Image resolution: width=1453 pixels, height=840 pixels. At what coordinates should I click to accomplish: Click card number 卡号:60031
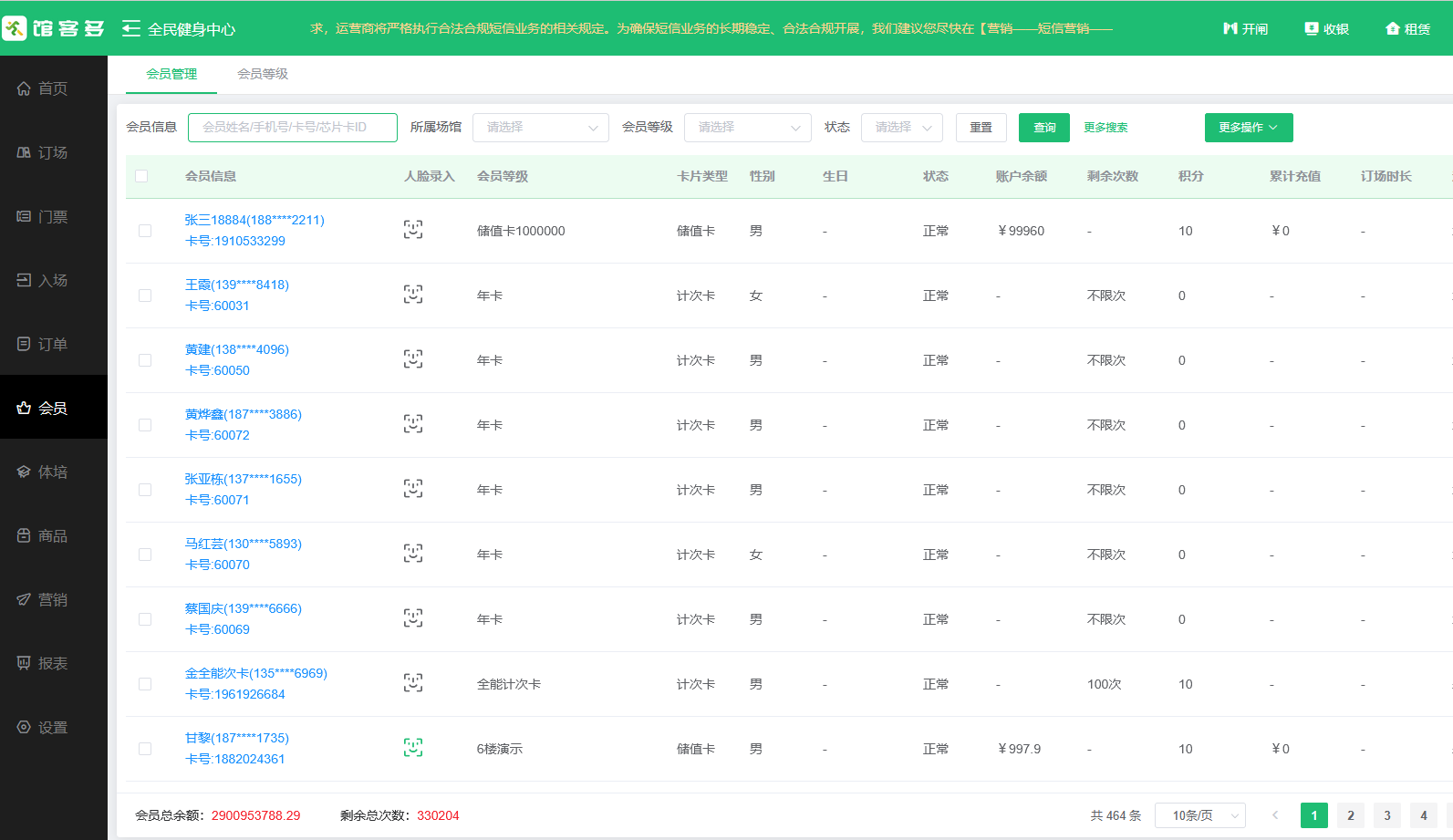[x=217, y=306]
